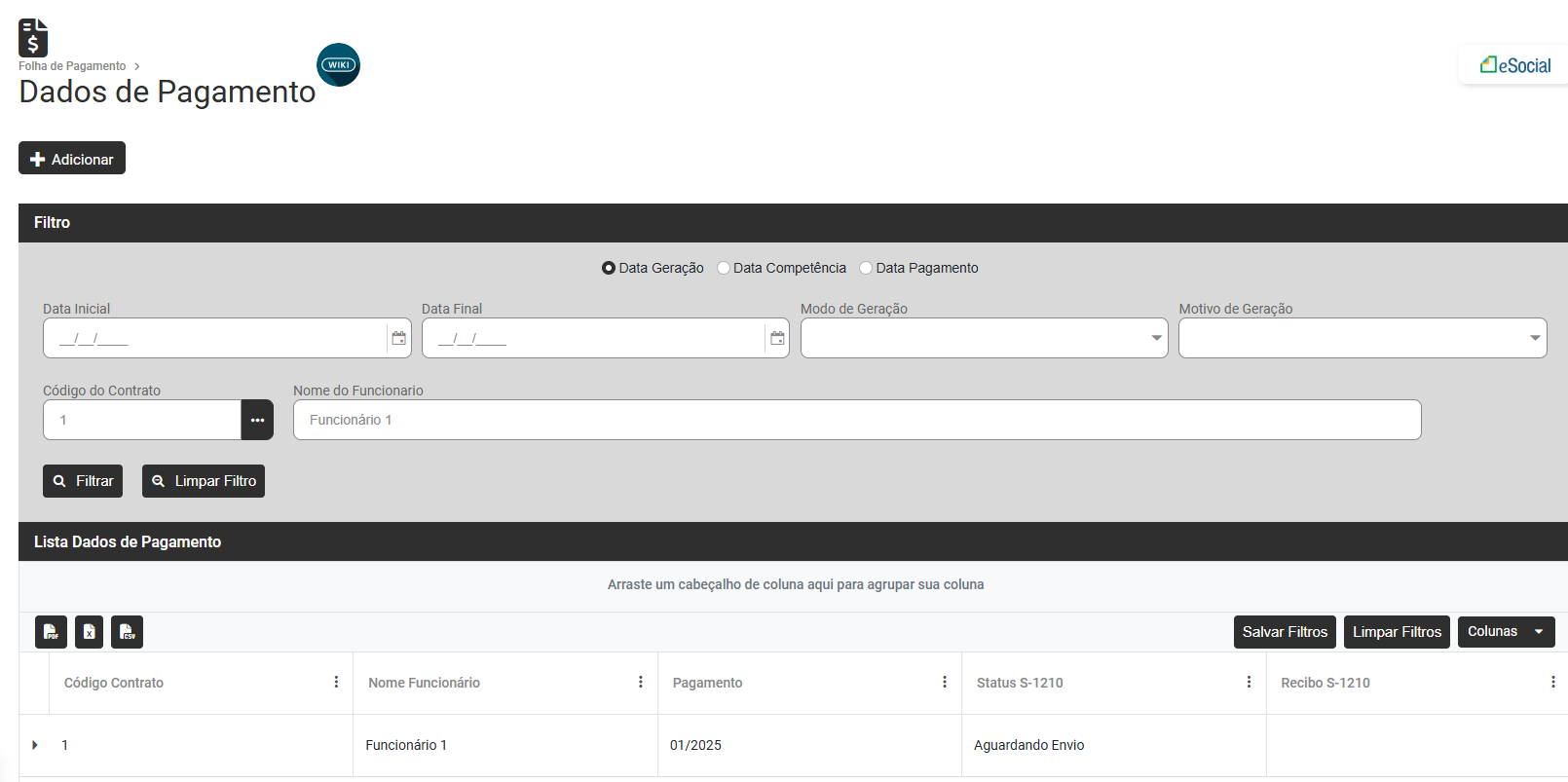
Task: Open Código Contrato column options menu
Action: pyautogui.click(x=336, y=683)
